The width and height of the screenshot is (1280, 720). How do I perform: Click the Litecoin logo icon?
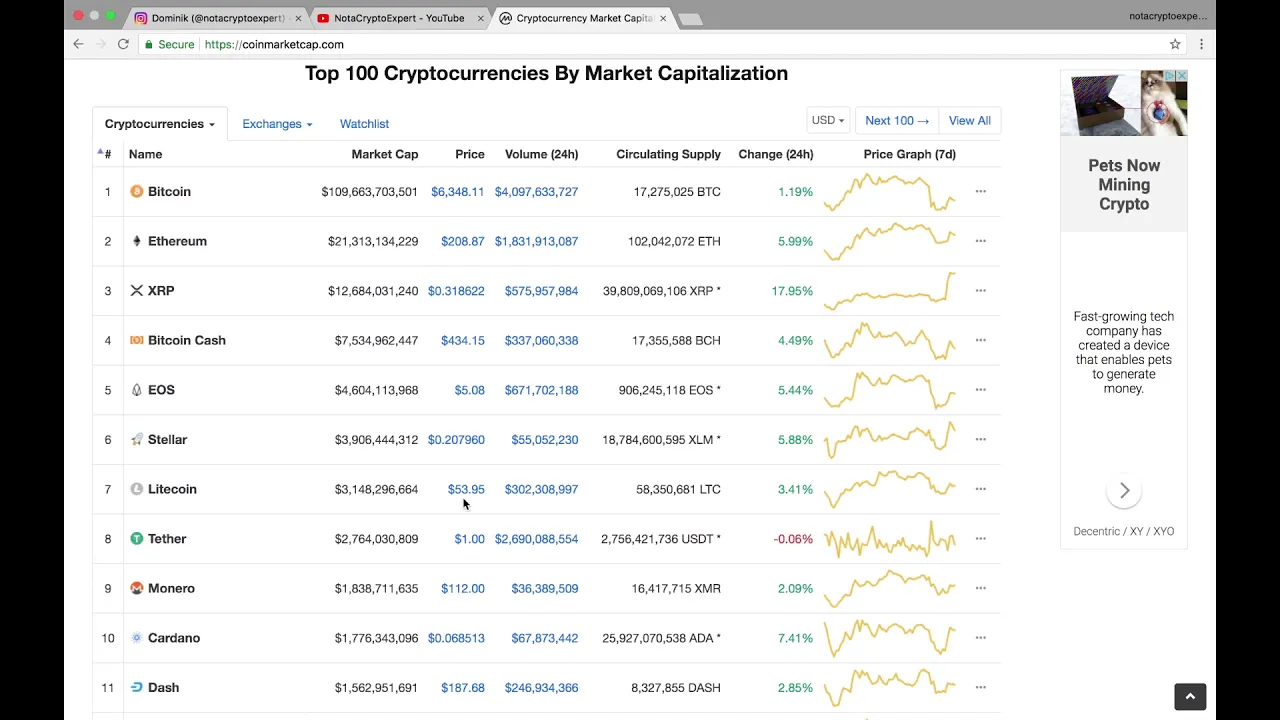(x=137, y=489)
